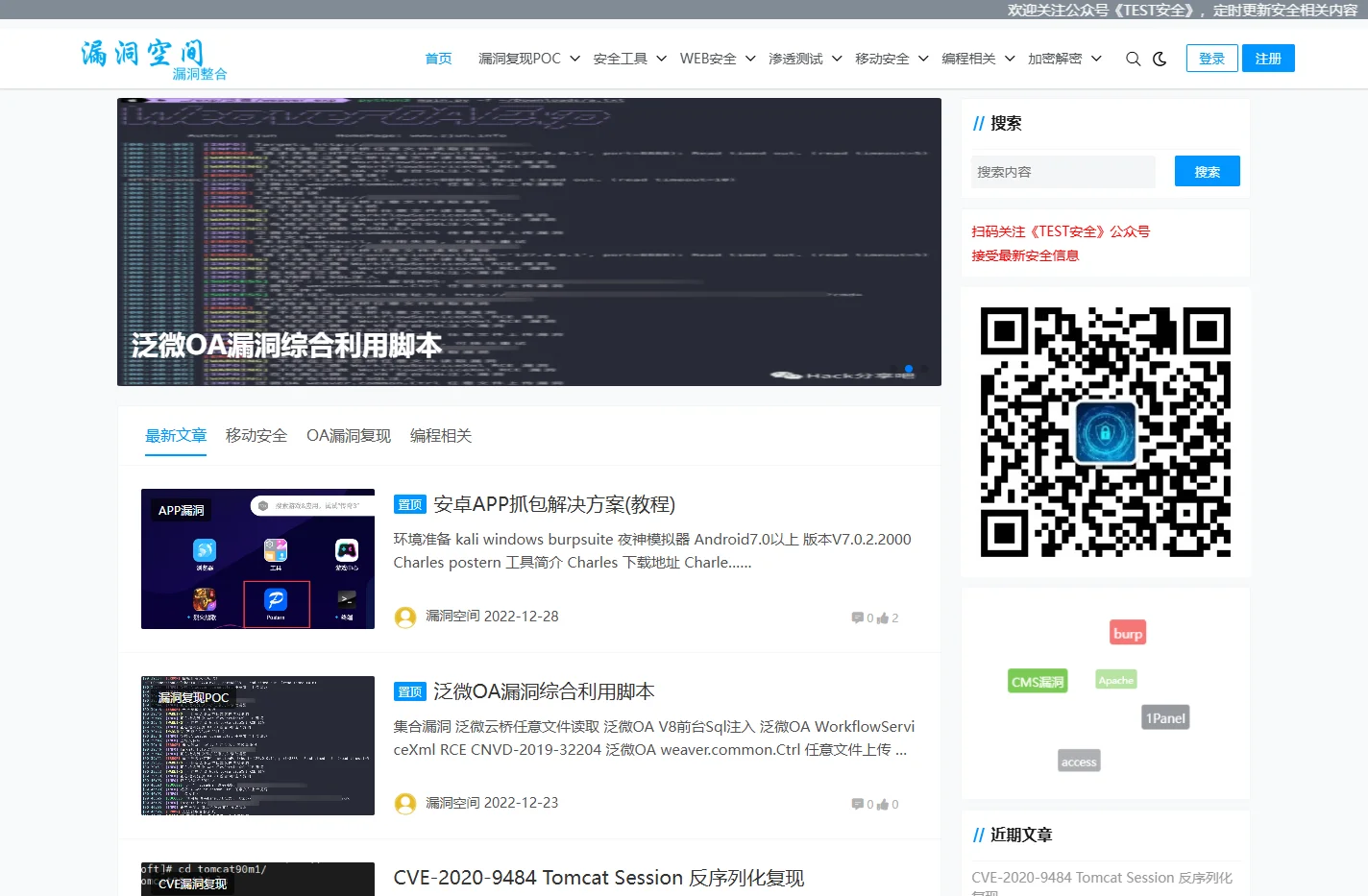Click 漏洞空间 2022-12-28 author text
Image resolution: width=1368 pixels, height=896 pixels.
(492, 617)
